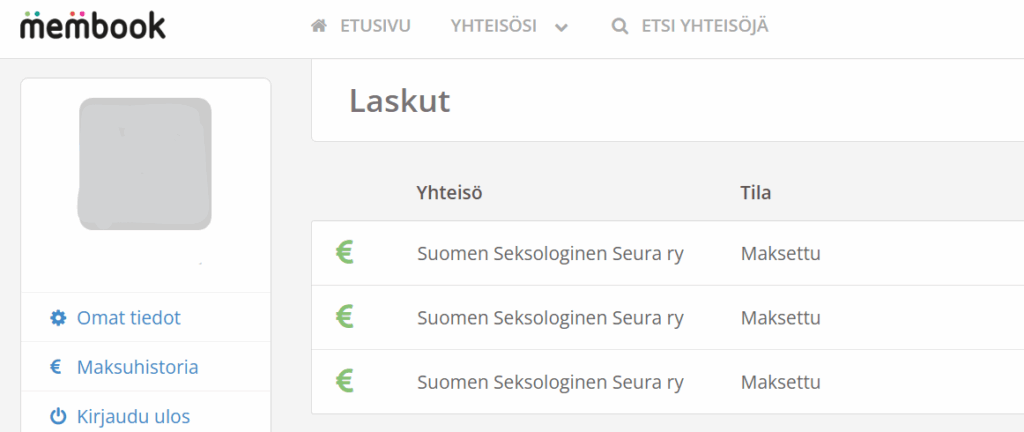Click the green euro icon in first invoice row
Viewport: 1024px width, 432px height.
pyautogui.click(x=345, y=253)
